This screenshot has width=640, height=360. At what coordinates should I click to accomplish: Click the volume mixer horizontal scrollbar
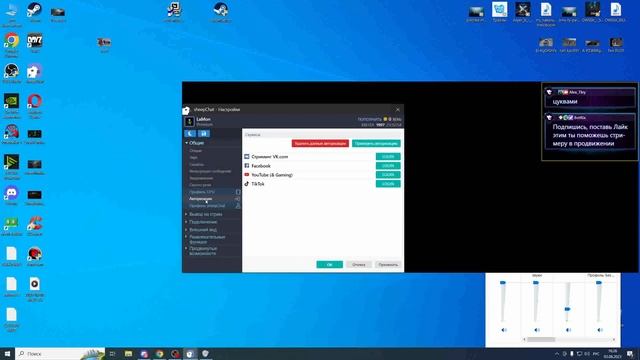(x=570, y=340)
